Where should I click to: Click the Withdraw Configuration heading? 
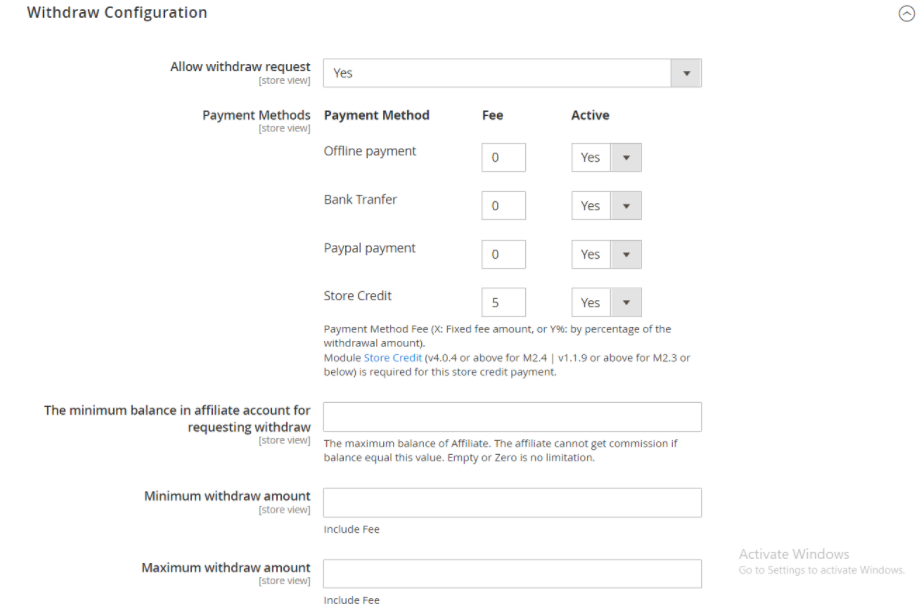pyautogui.click(x=117, y=13)
